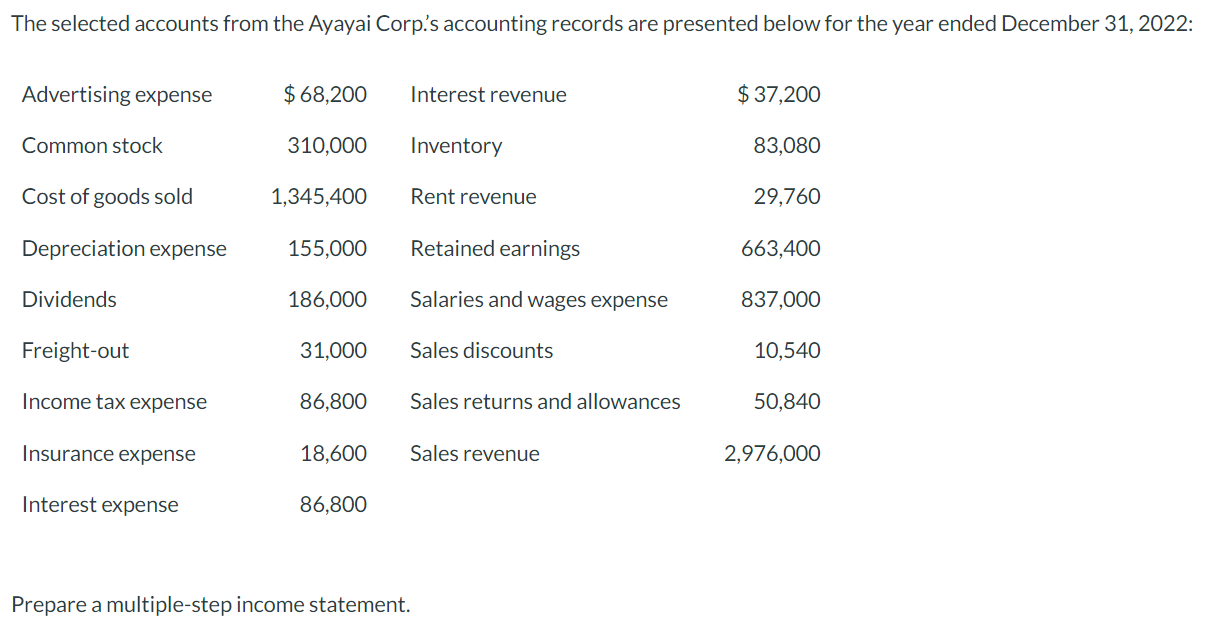Click the Inventory label
This screenshot has height=636, width=1219.
pyautogui.click(x=456, y=146)
